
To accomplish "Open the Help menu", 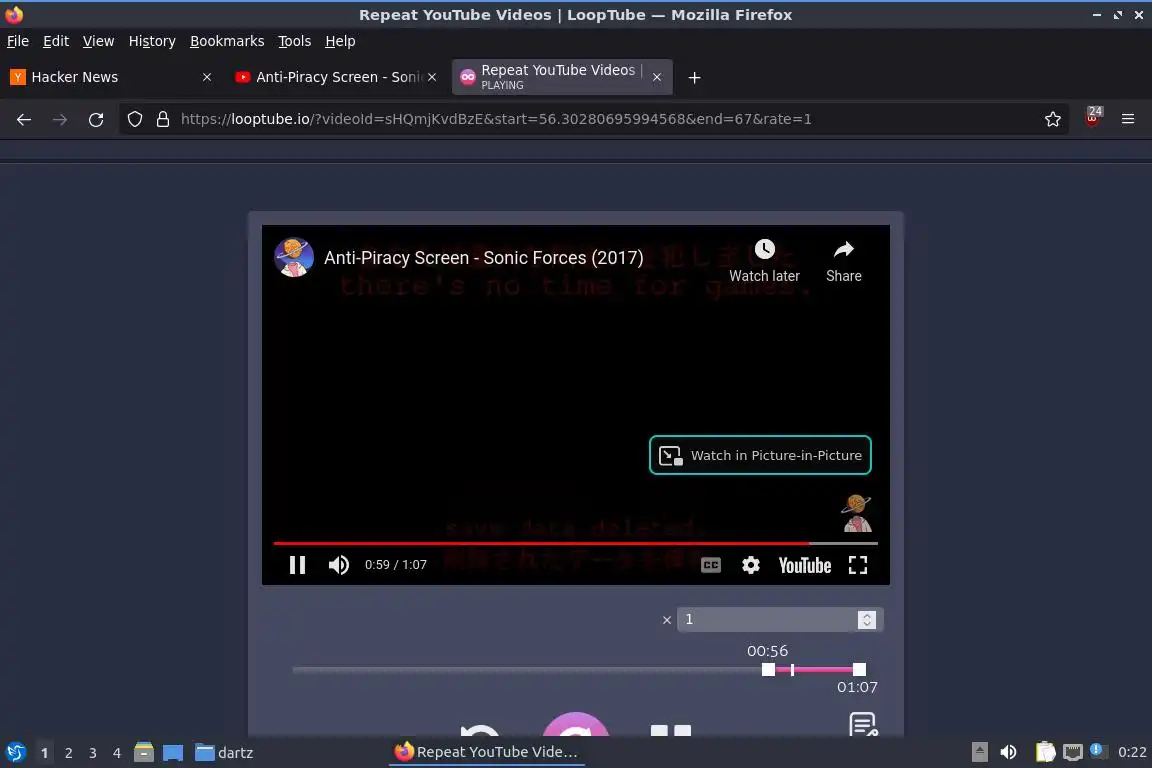I will (340, 41).
